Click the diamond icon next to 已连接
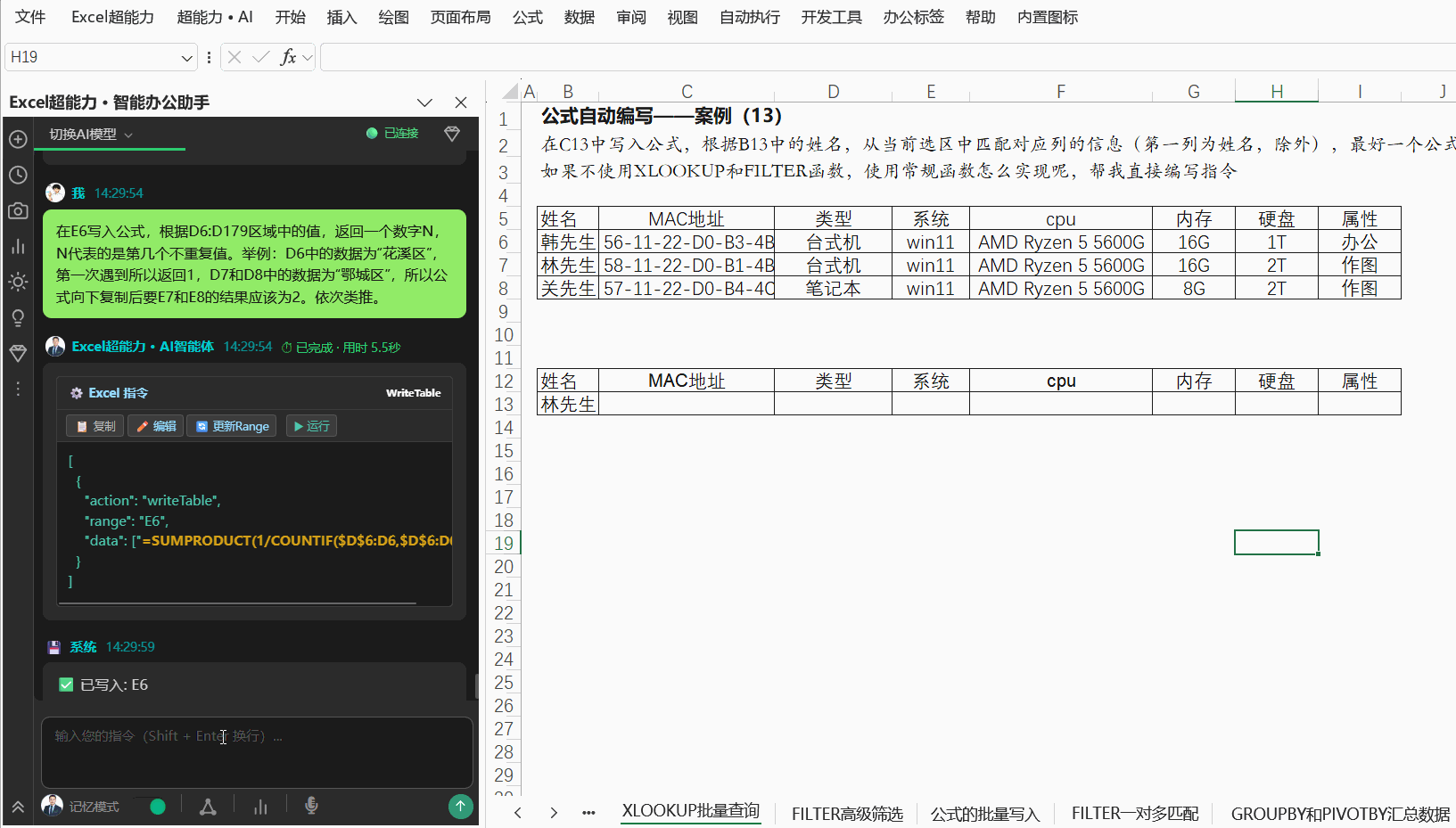This screenshot has height=828, width=1456. pyautogui.click(x=452, y=133)
